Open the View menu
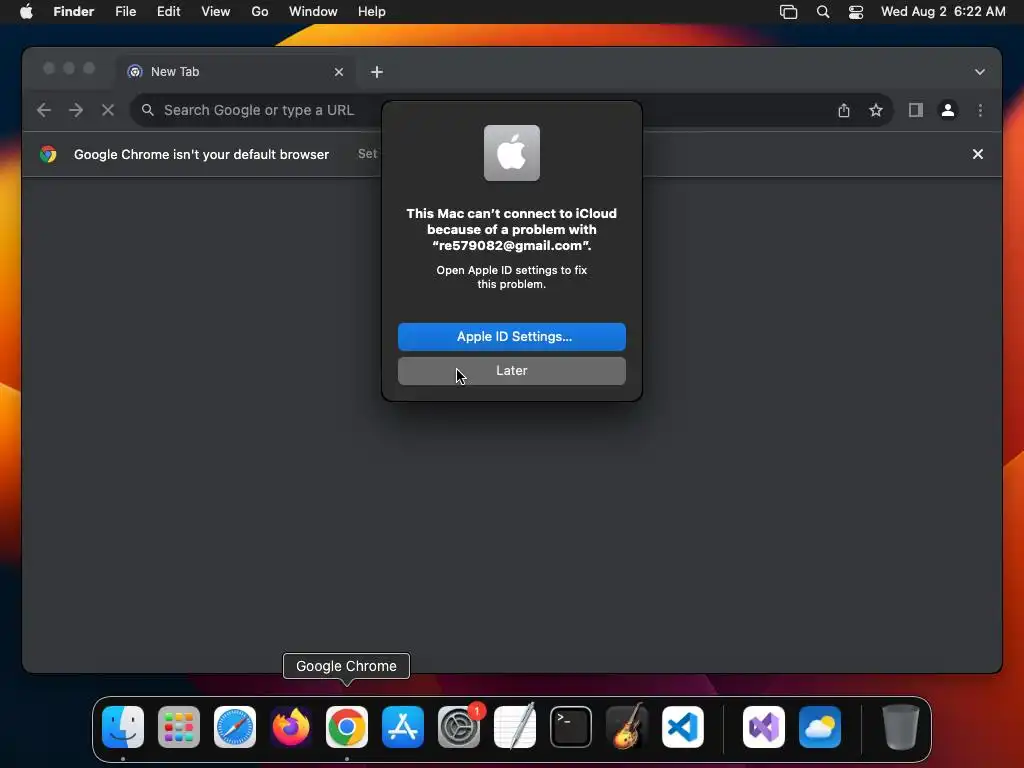 tap(216, 12)
